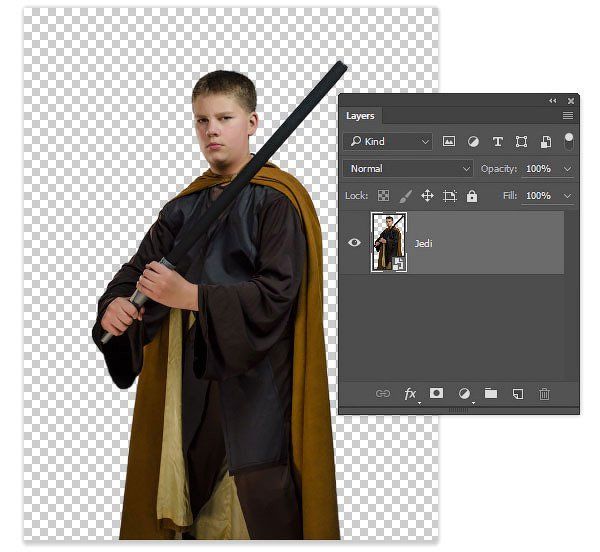The width and height of the screenshot is (600, 552).
Task: Click the Opacity: label
Action: tap(499, 169)
